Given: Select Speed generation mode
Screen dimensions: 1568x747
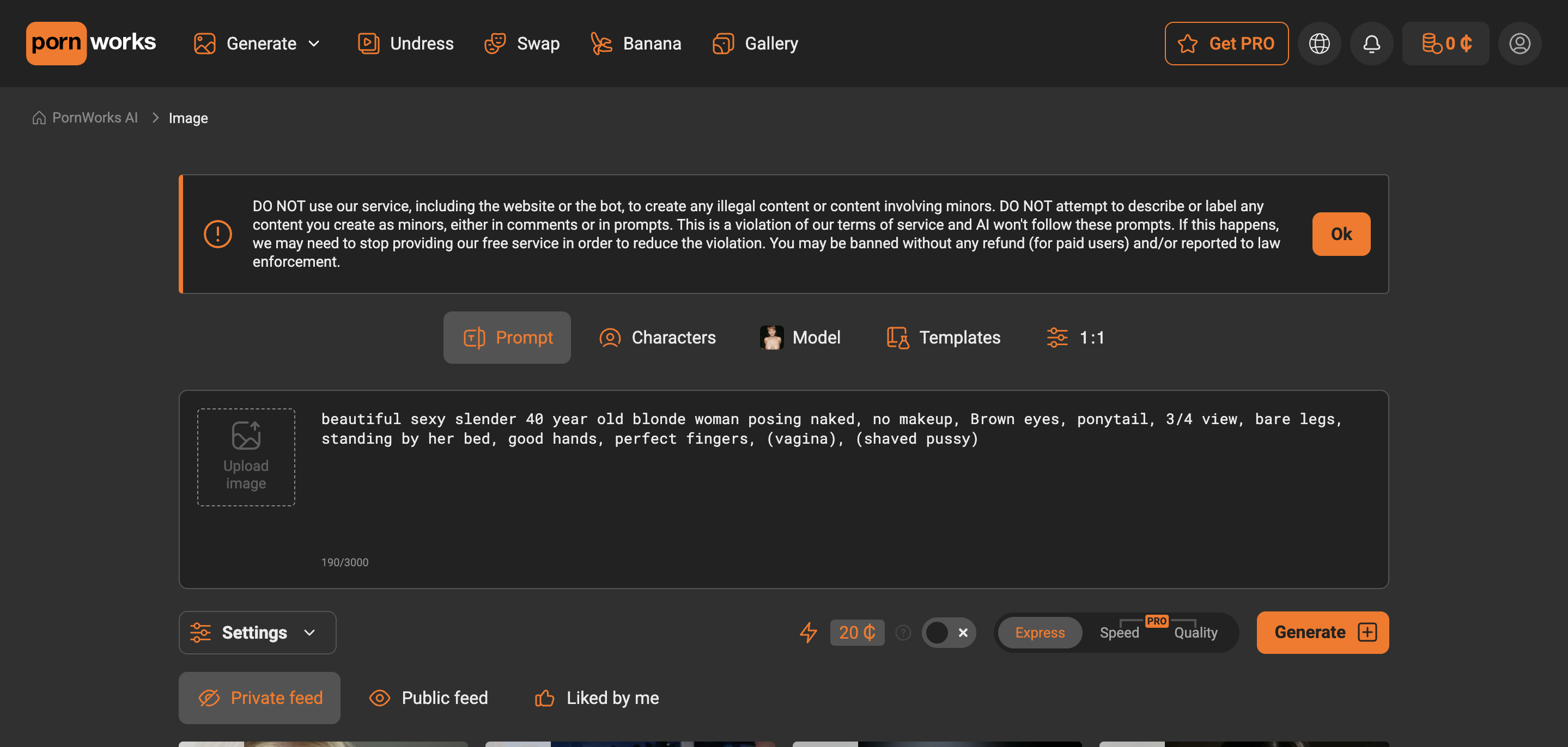Looking at the screenshot, I should (1119, 633).
